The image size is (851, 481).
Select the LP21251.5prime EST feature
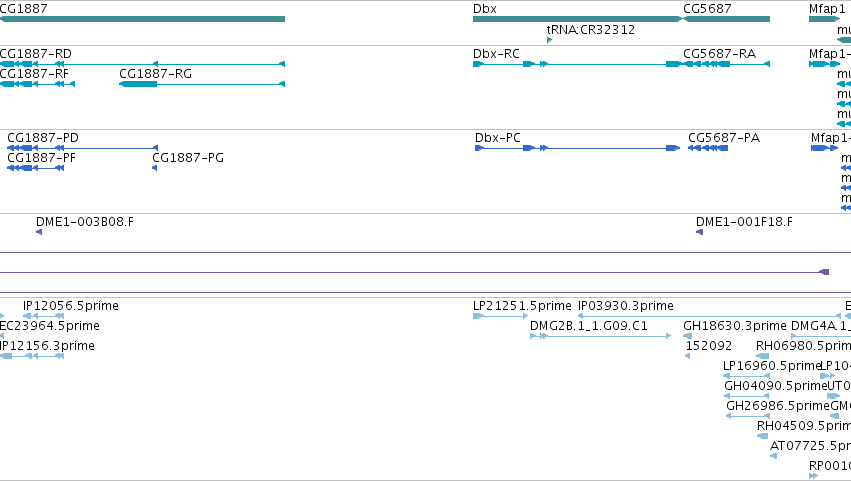500,316
